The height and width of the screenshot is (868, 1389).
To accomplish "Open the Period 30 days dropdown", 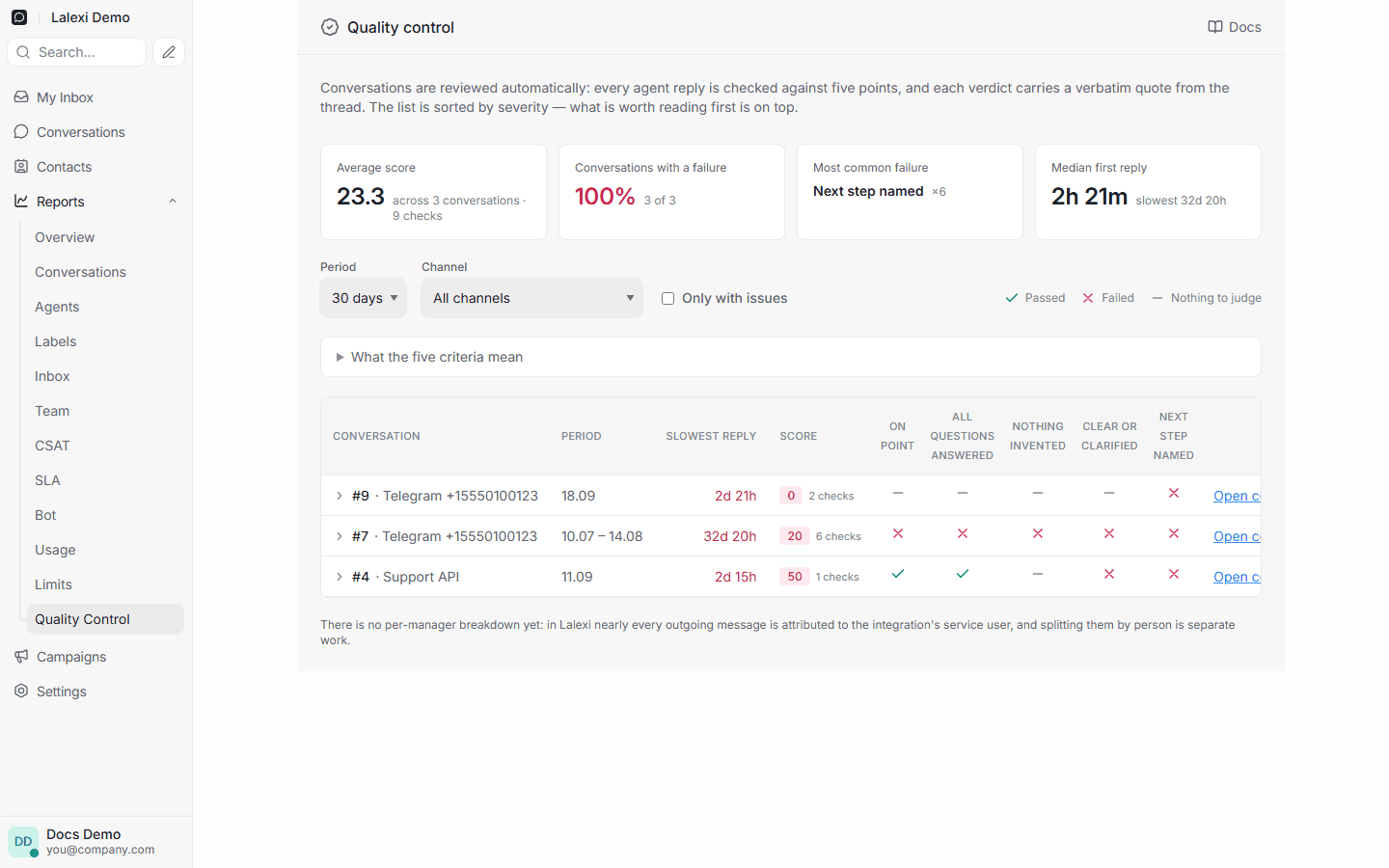I will click(x=364, y=298).
